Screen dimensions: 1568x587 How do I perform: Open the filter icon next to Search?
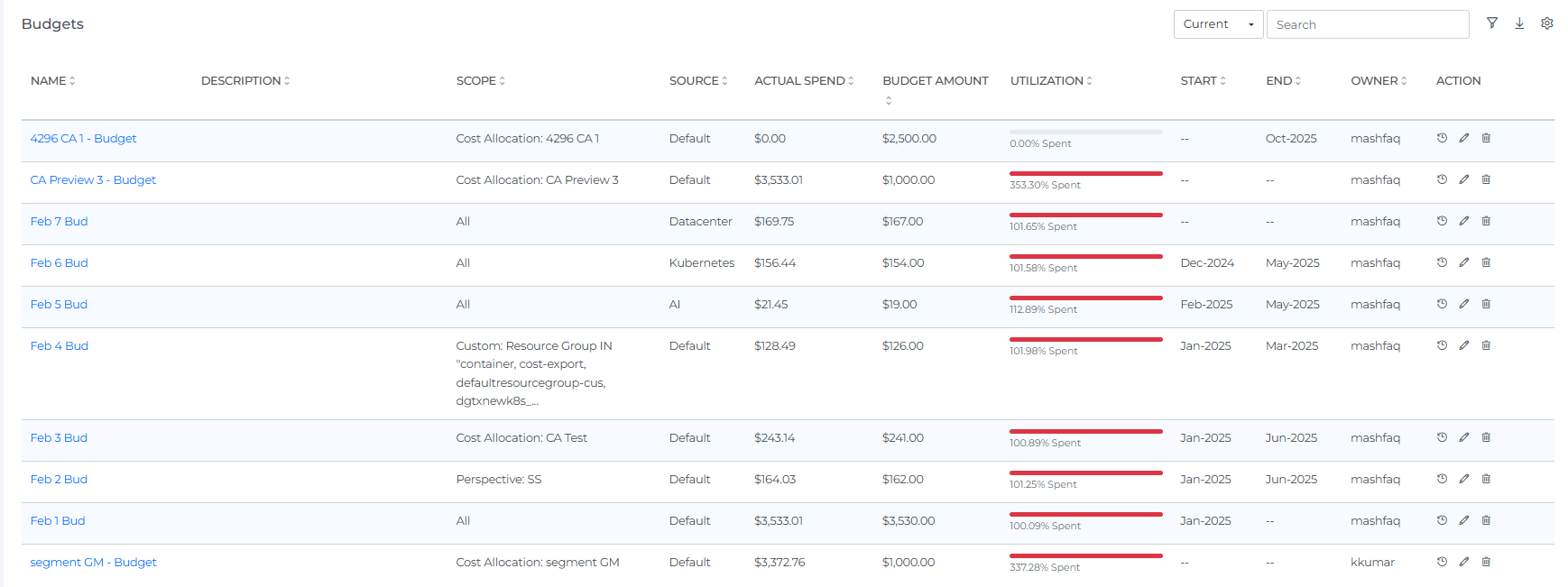pos(1492,23)
